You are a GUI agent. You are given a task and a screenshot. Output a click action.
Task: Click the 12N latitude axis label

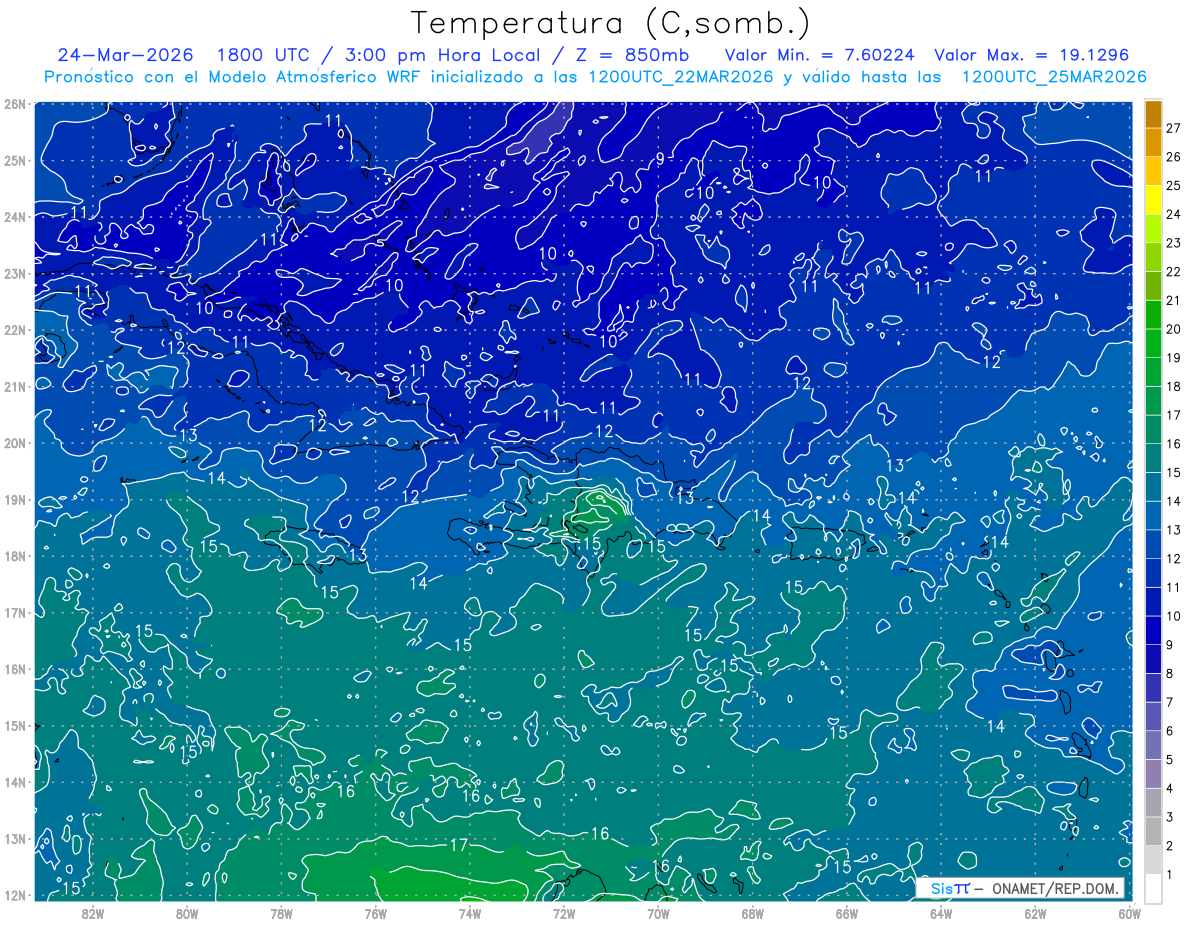[14, 895]
